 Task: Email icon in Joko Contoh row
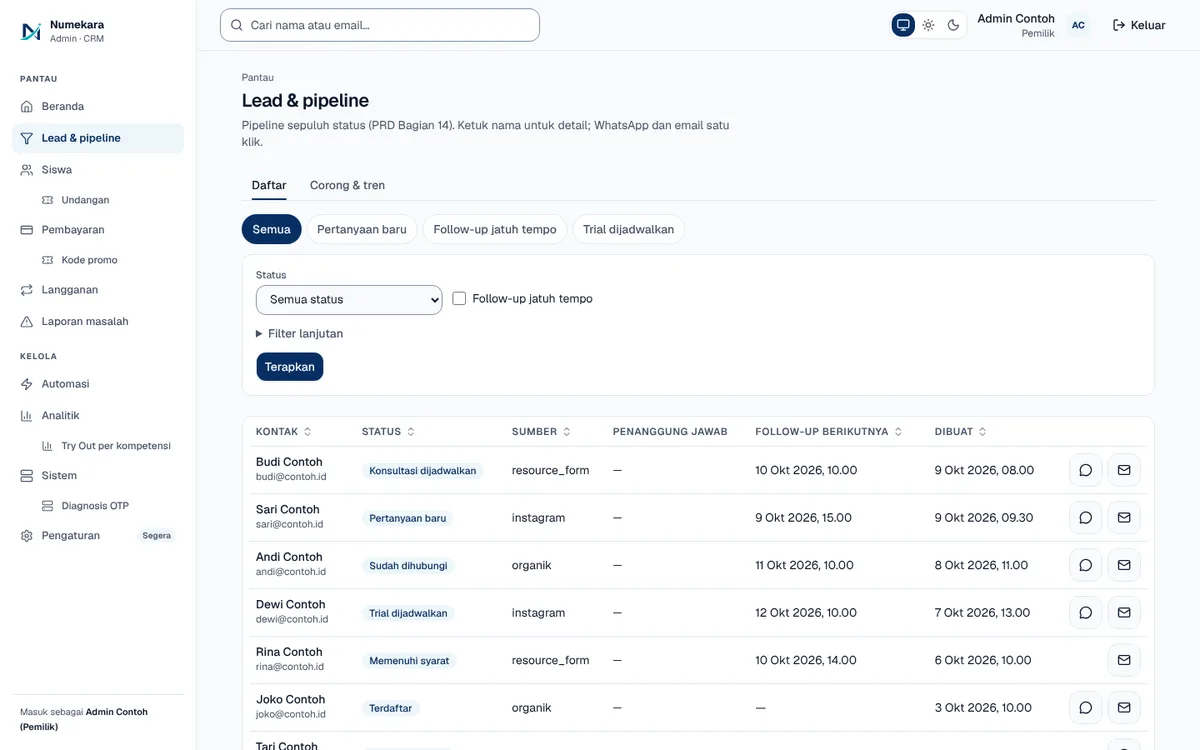(x=1124, y=708)
